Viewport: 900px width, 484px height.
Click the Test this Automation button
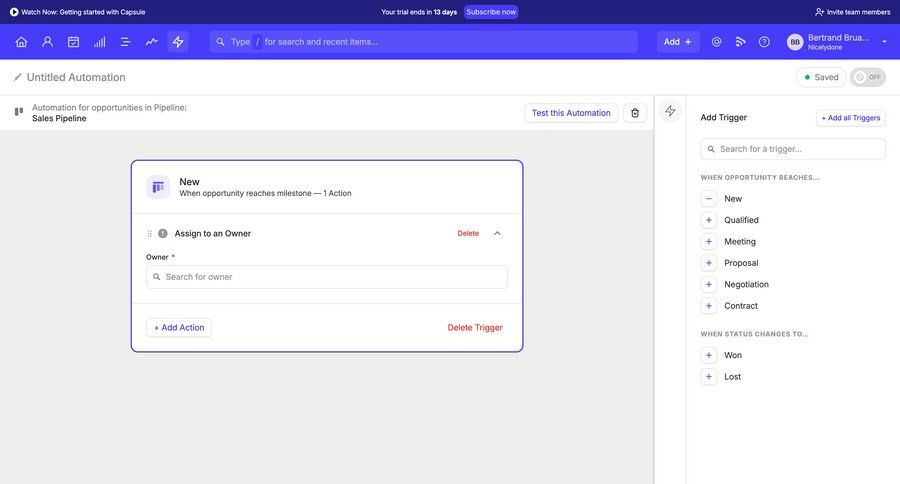coord(571,113)
